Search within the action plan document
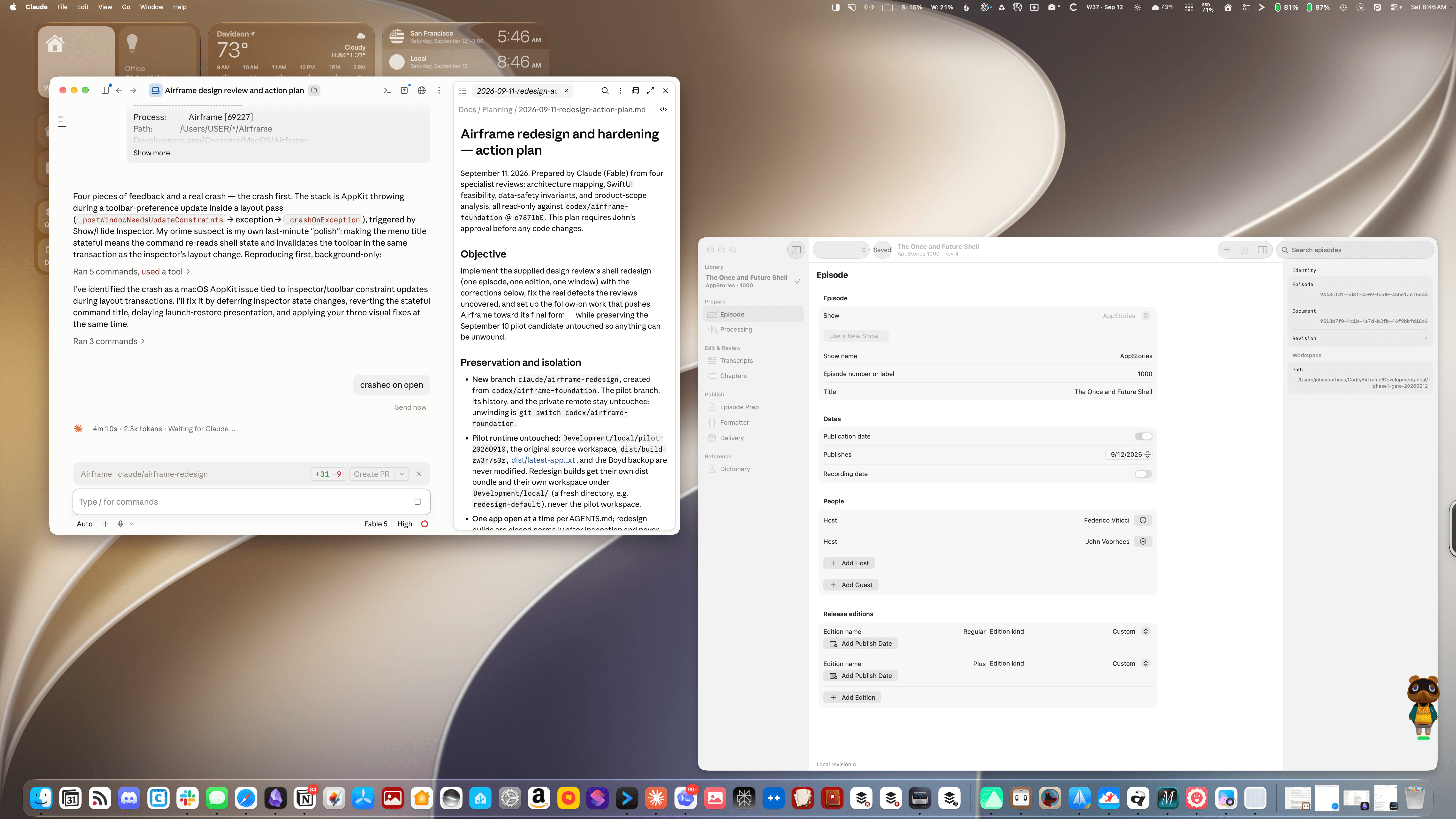 click(x=605, y=91)
